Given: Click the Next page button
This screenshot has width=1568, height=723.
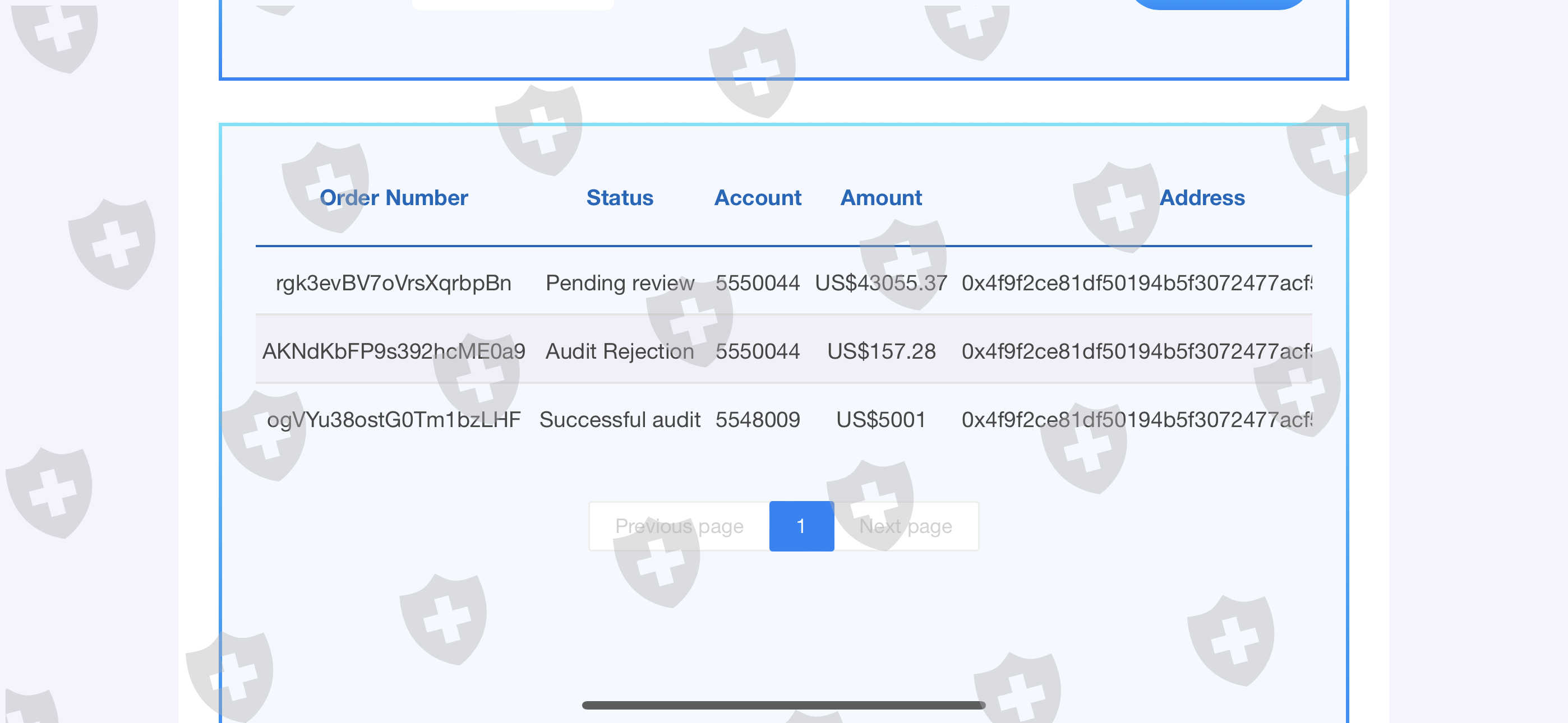Looking at the screenshot, I should tap(905, 526).
